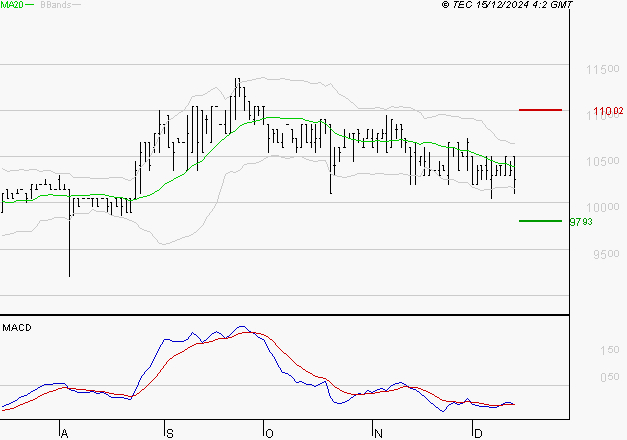The height and width of the screenshot is (440, 627).
Task: Click the 10500 price axis label
Action: pos(603,161)
